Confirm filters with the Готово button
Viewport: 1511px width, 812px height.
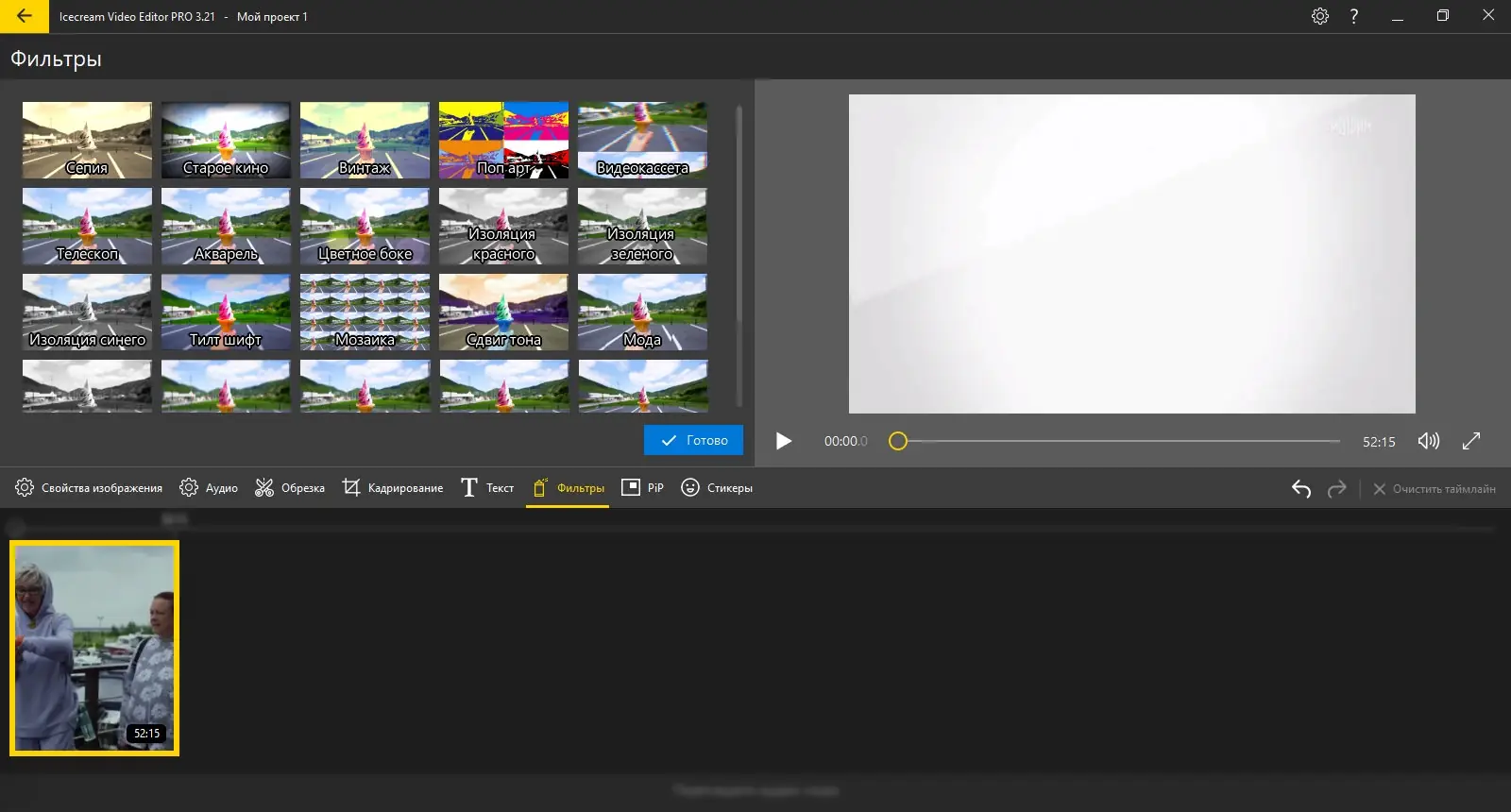pos(693,440)
